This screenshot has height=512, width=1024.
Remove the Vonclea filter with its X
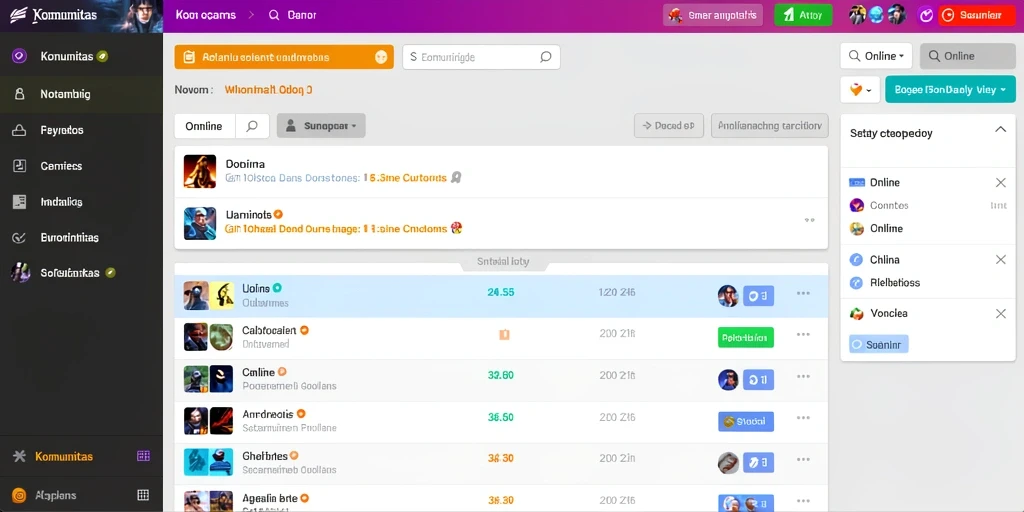pyautogui.click(x=1000, y=314)
